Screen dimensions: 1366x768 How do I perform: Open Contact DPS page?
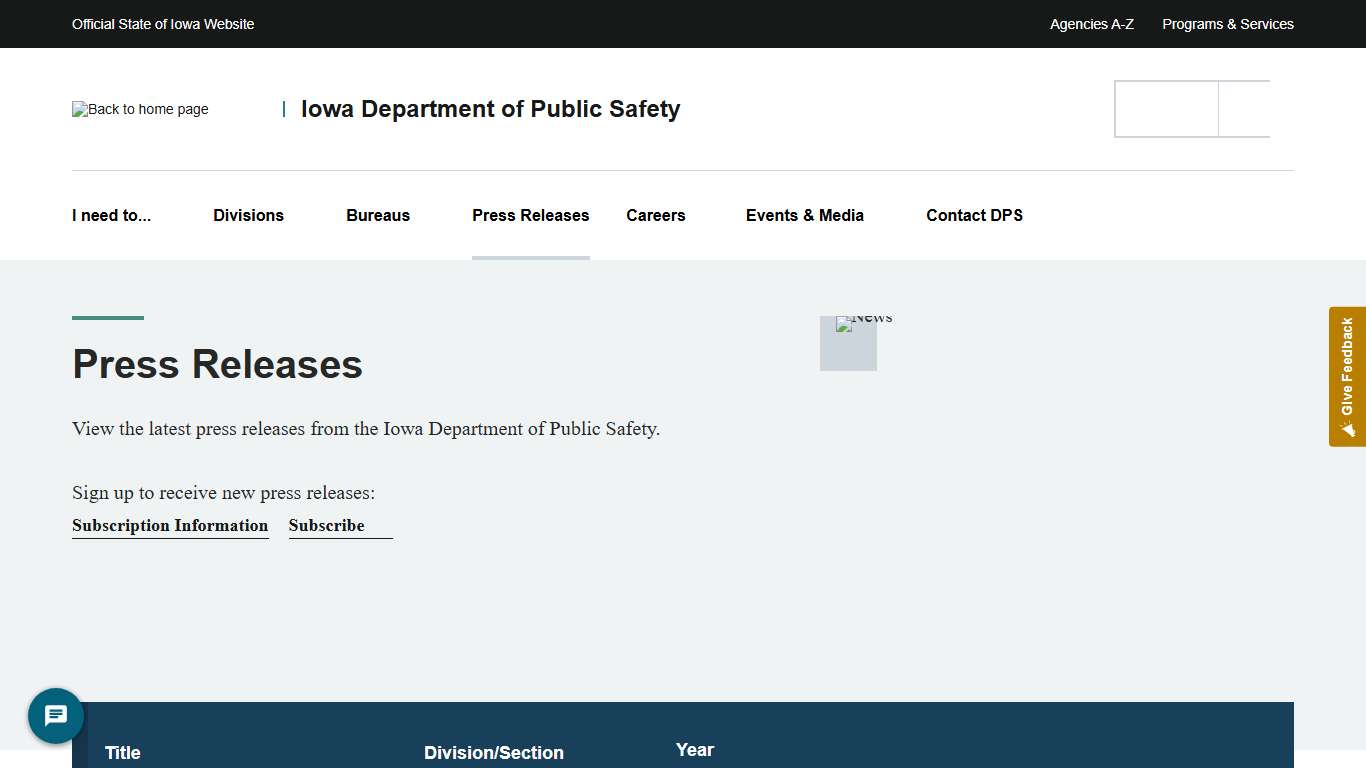click(974, 215)
